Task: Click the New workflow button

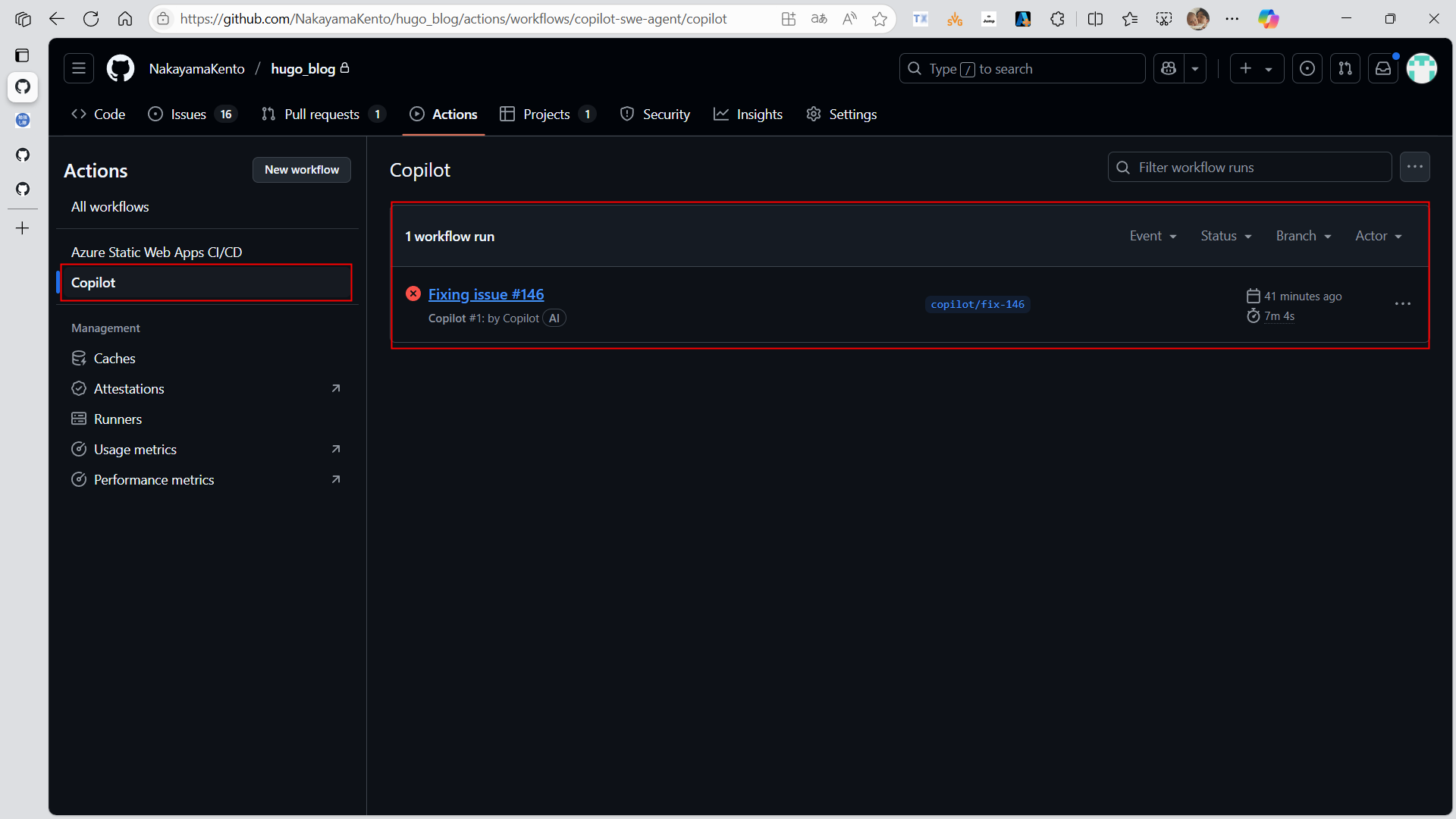Action: coord(302,170)
